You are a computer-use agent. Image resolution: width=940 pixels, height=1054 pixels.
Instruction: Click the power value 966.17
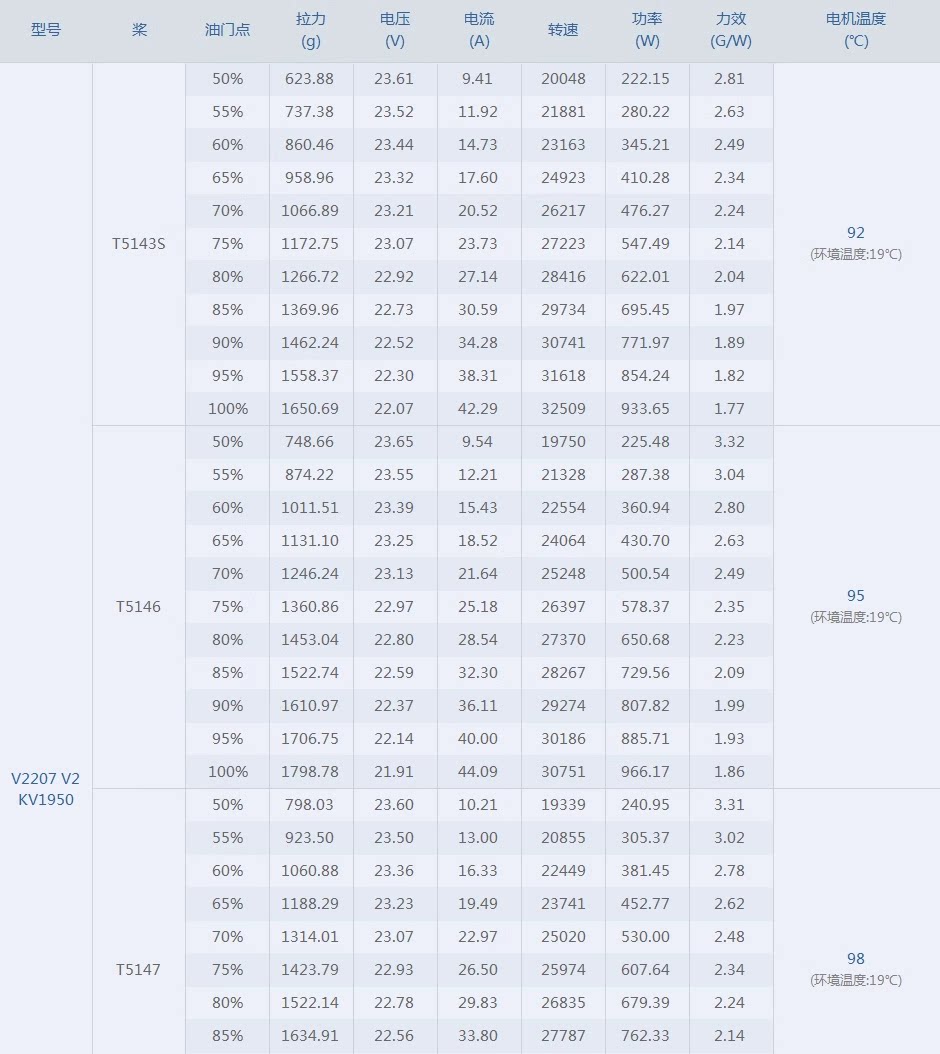[x=647, y=772]
